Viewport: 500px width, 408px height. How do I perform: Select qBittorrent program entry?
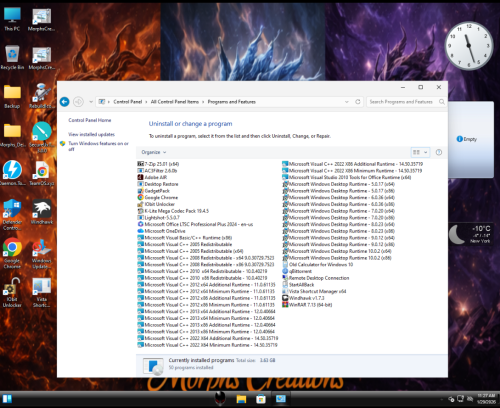pyautogui.click(x=297, y=271)
